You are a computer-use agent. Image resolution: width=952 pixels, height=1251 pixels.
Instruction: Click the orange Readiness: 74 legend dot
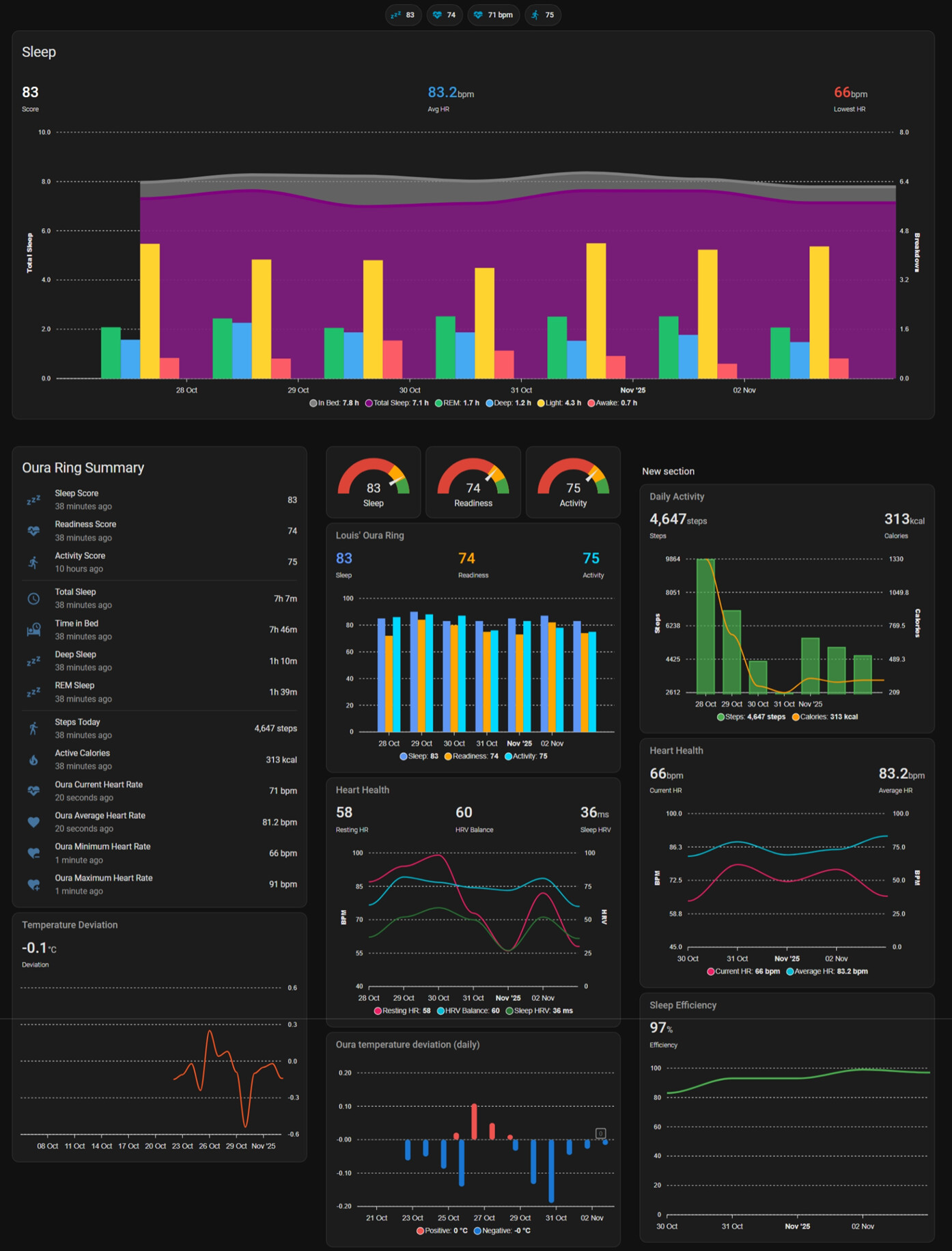coord(448,756)
